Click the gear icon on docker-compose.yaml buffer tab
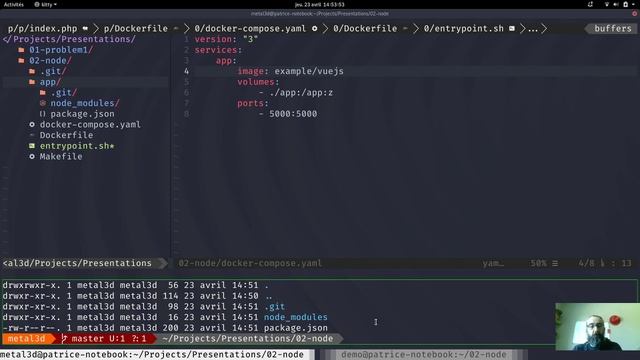 pyautogui.click(x=315, y=28)
